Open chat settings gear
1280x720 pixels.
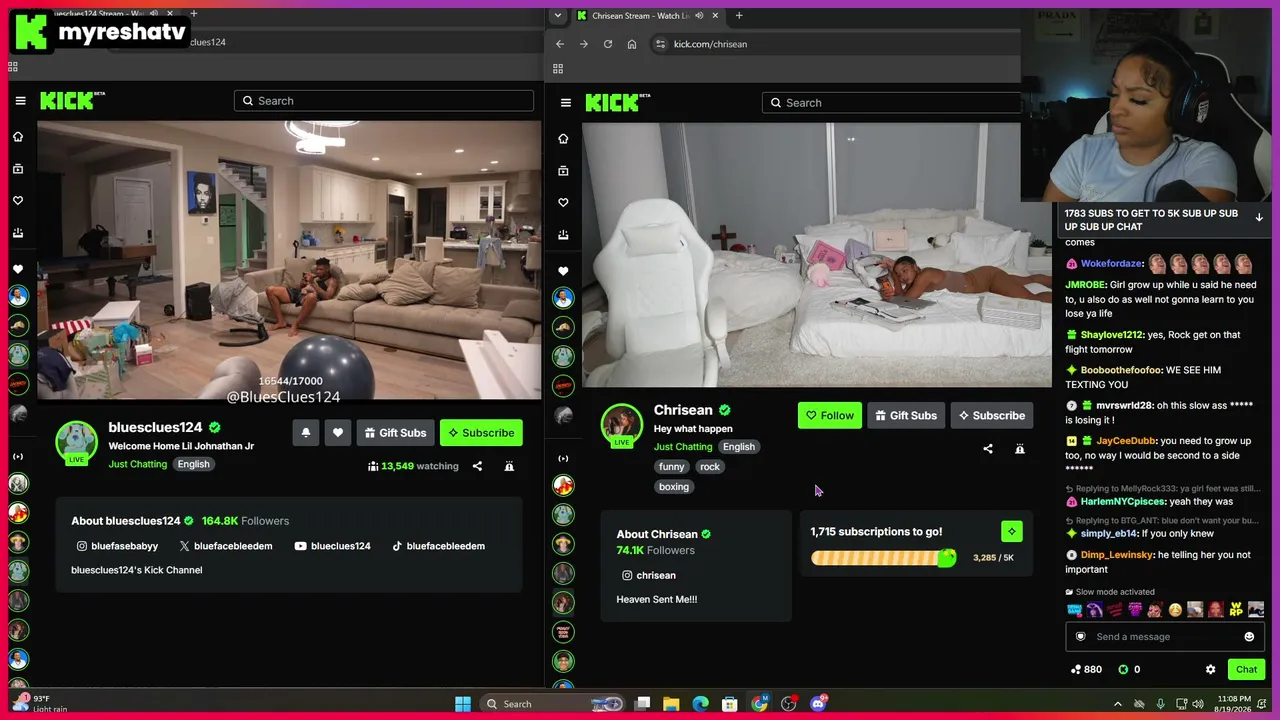point(1210,670)
